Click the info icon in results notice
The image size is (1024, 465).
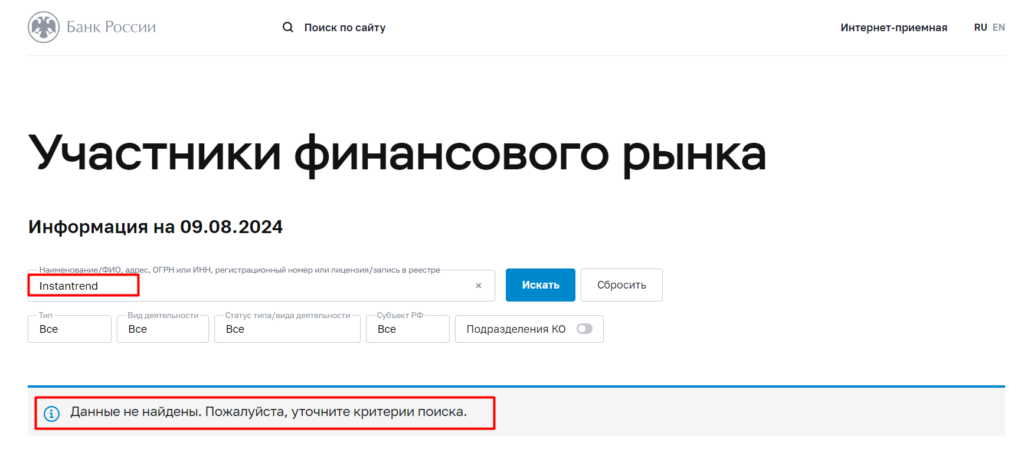click(52, 413)
